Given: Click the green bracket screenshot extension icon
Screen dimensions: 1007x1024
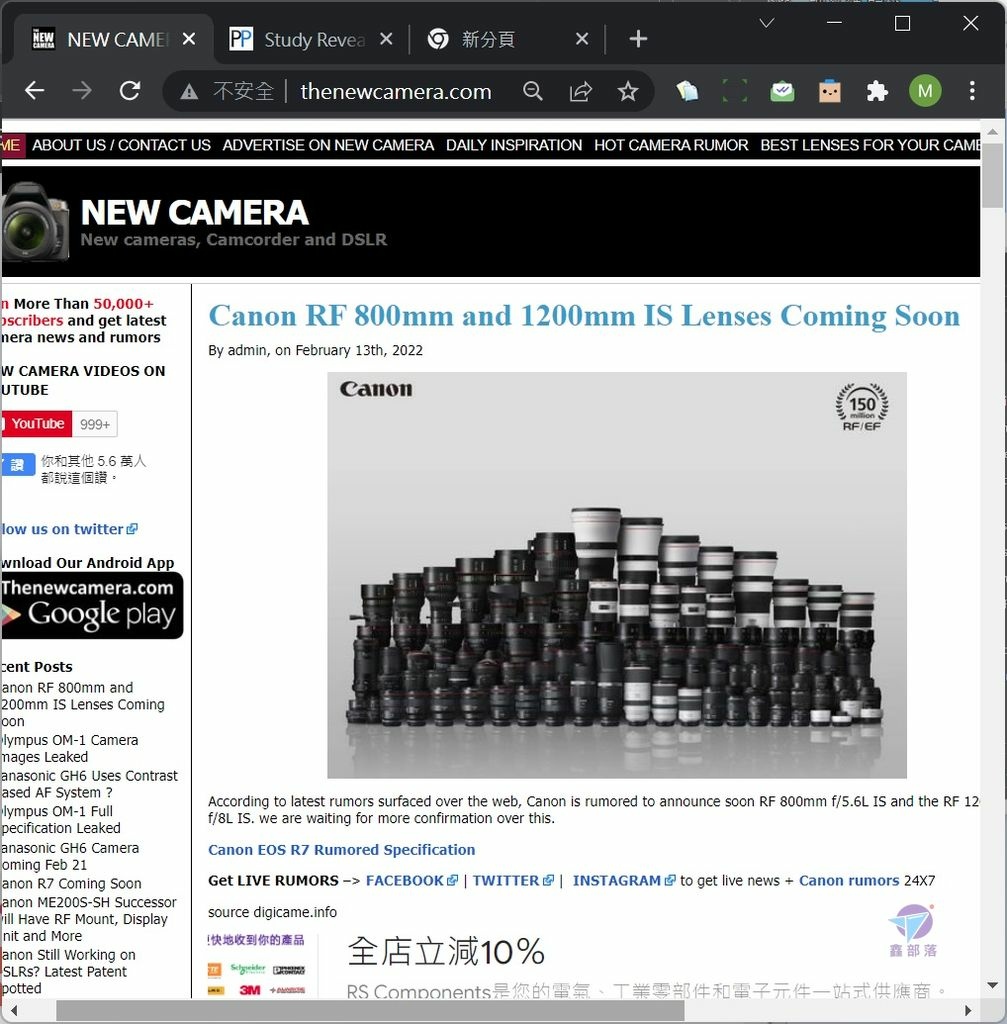Looking at the screenshot, I should coord(735,91).
